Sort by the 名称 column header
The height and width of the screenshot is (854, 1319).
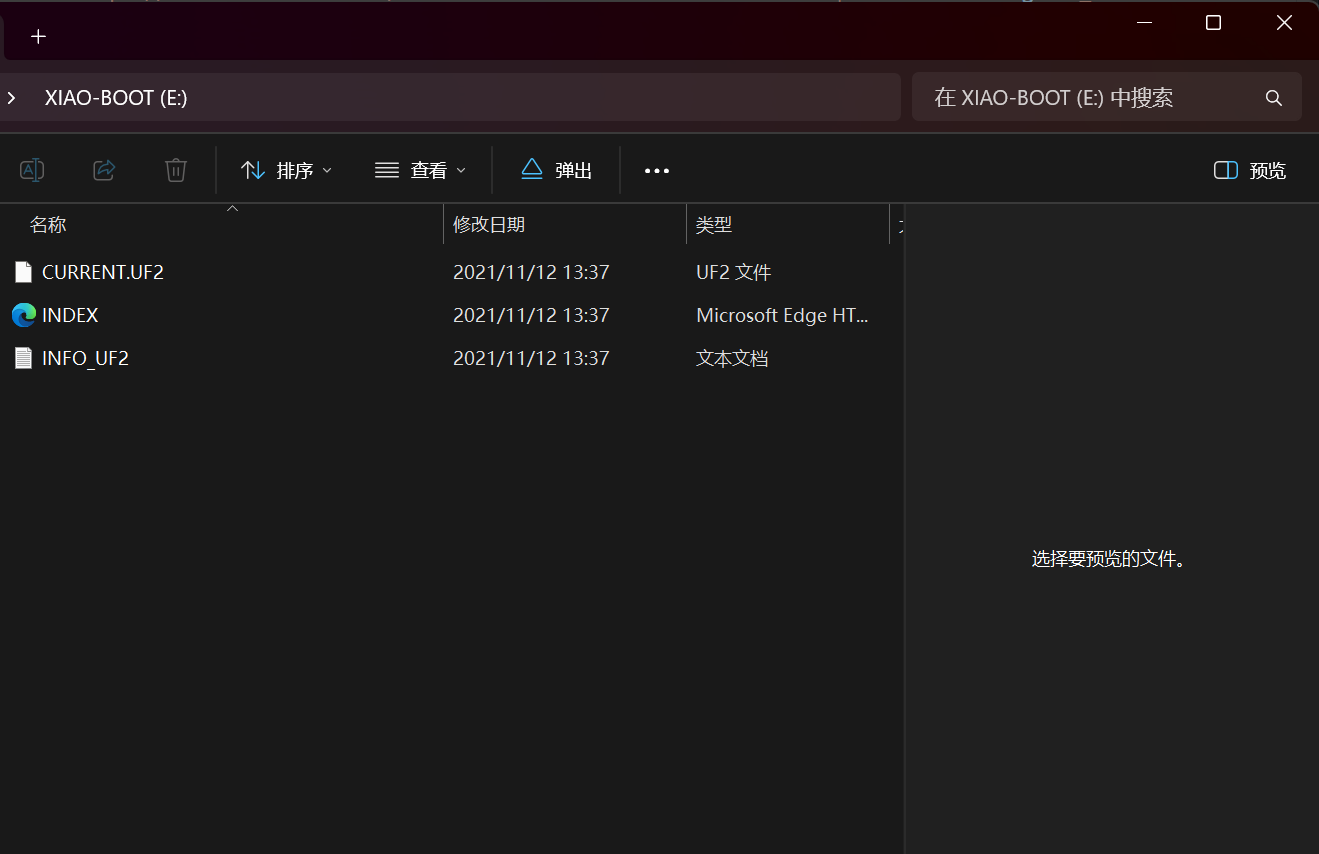[48, 225]
